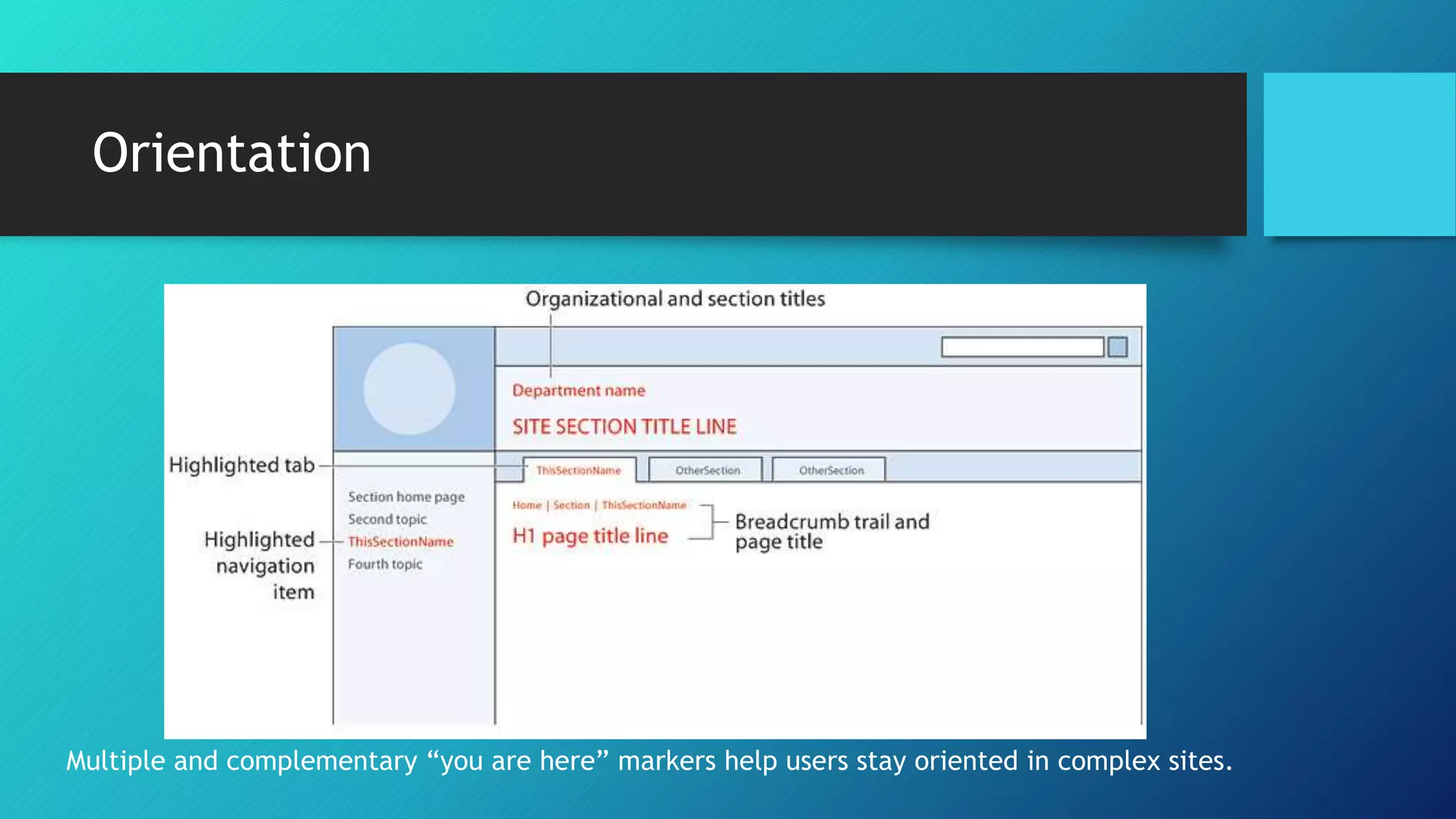This screenshot has width=1456, height=819.
Task: Click Home in the breadcrumb trail
Action: click(527, 505)
